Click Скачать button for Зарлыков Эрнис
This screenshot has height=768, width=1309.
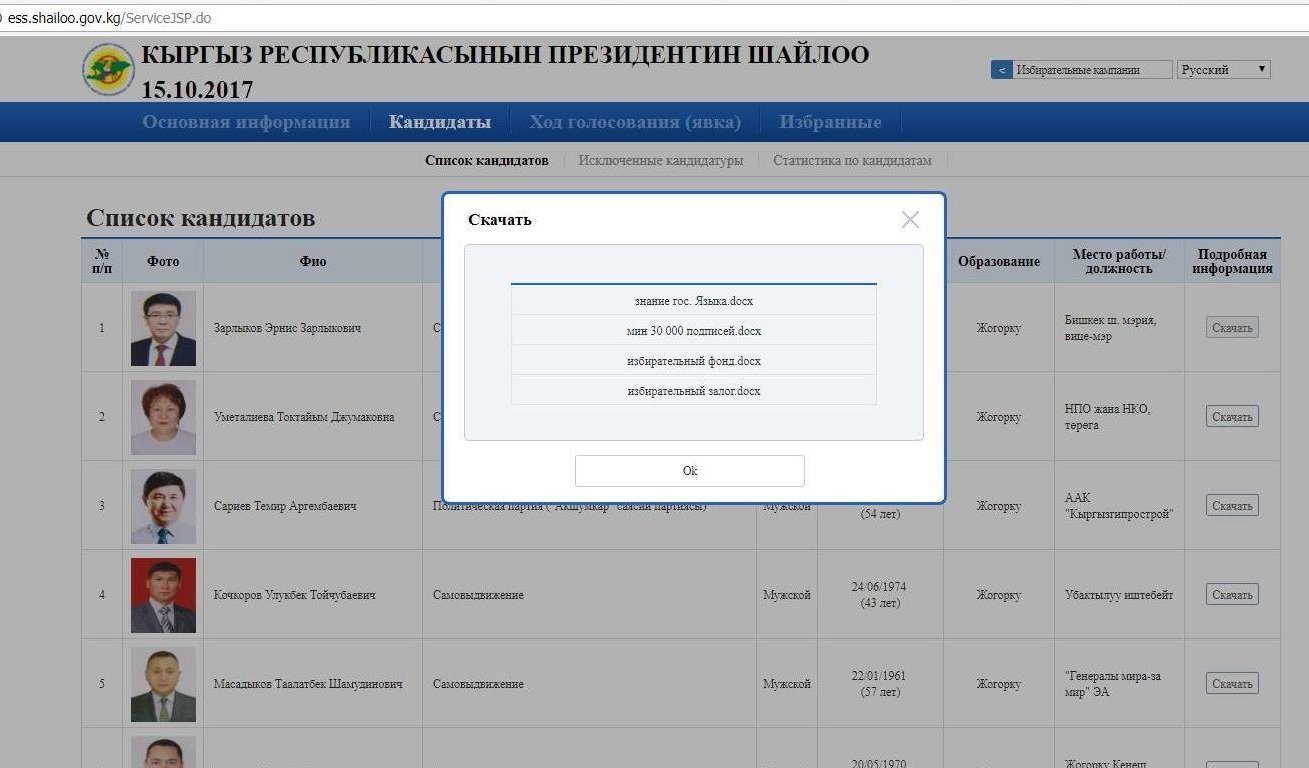1231,328
